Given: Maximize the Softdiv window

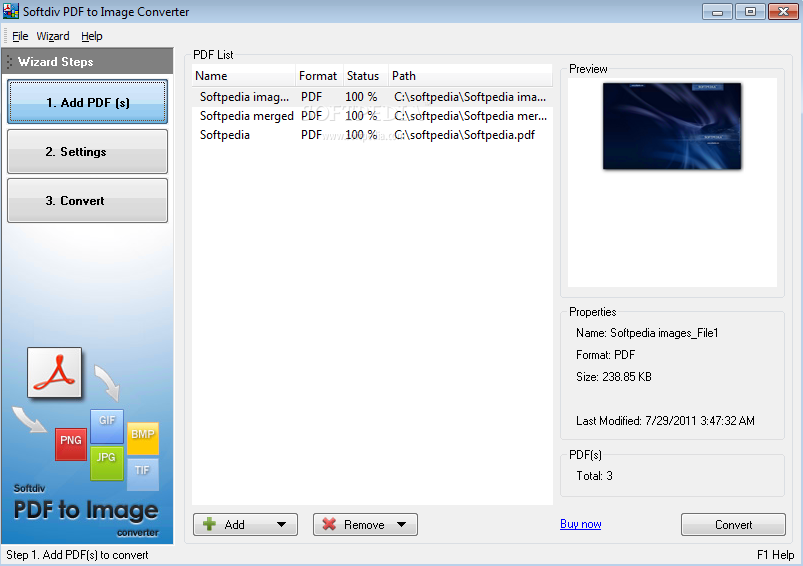Looking at the screenshot, I should coord(750,11).
